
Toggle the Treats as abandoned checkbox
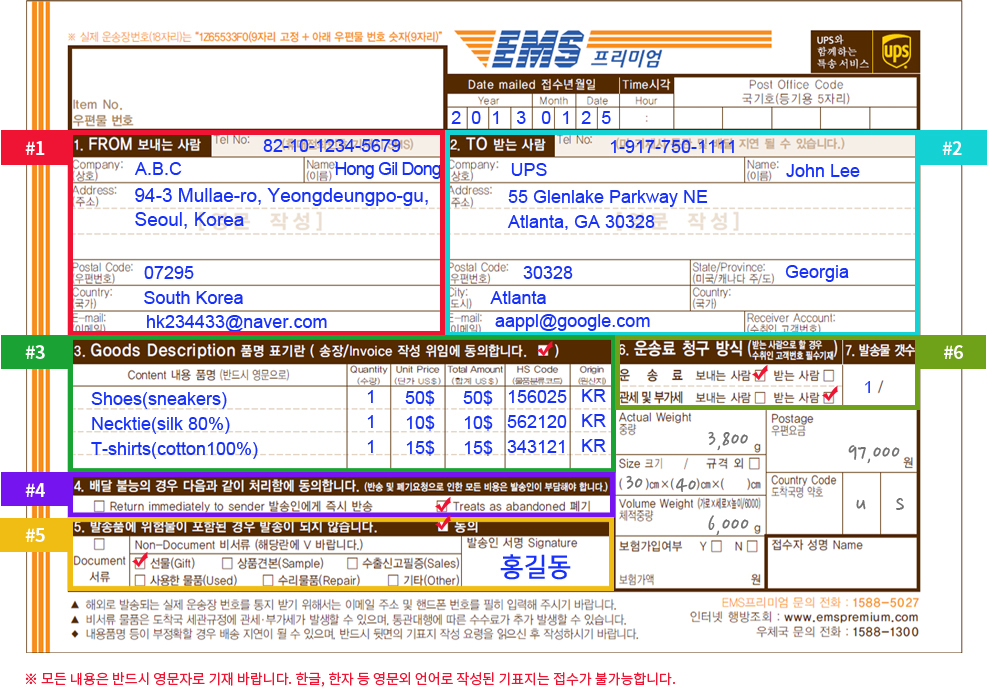[x=442, y=506]
